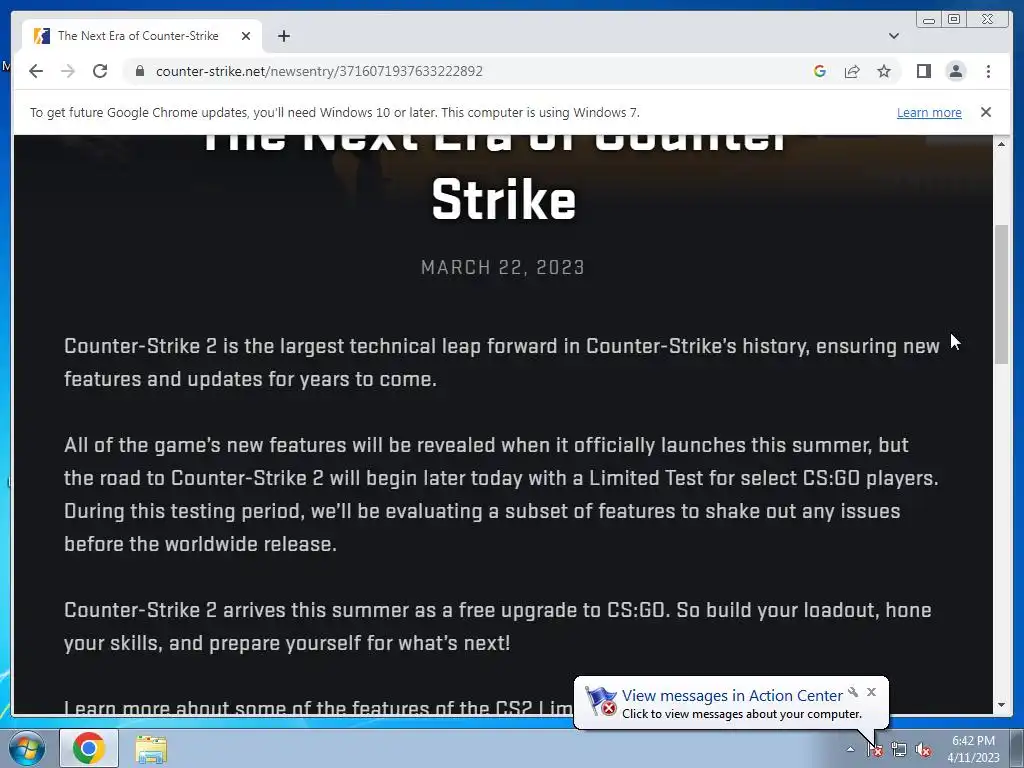Open View messages in Action Center

(732, 696)
